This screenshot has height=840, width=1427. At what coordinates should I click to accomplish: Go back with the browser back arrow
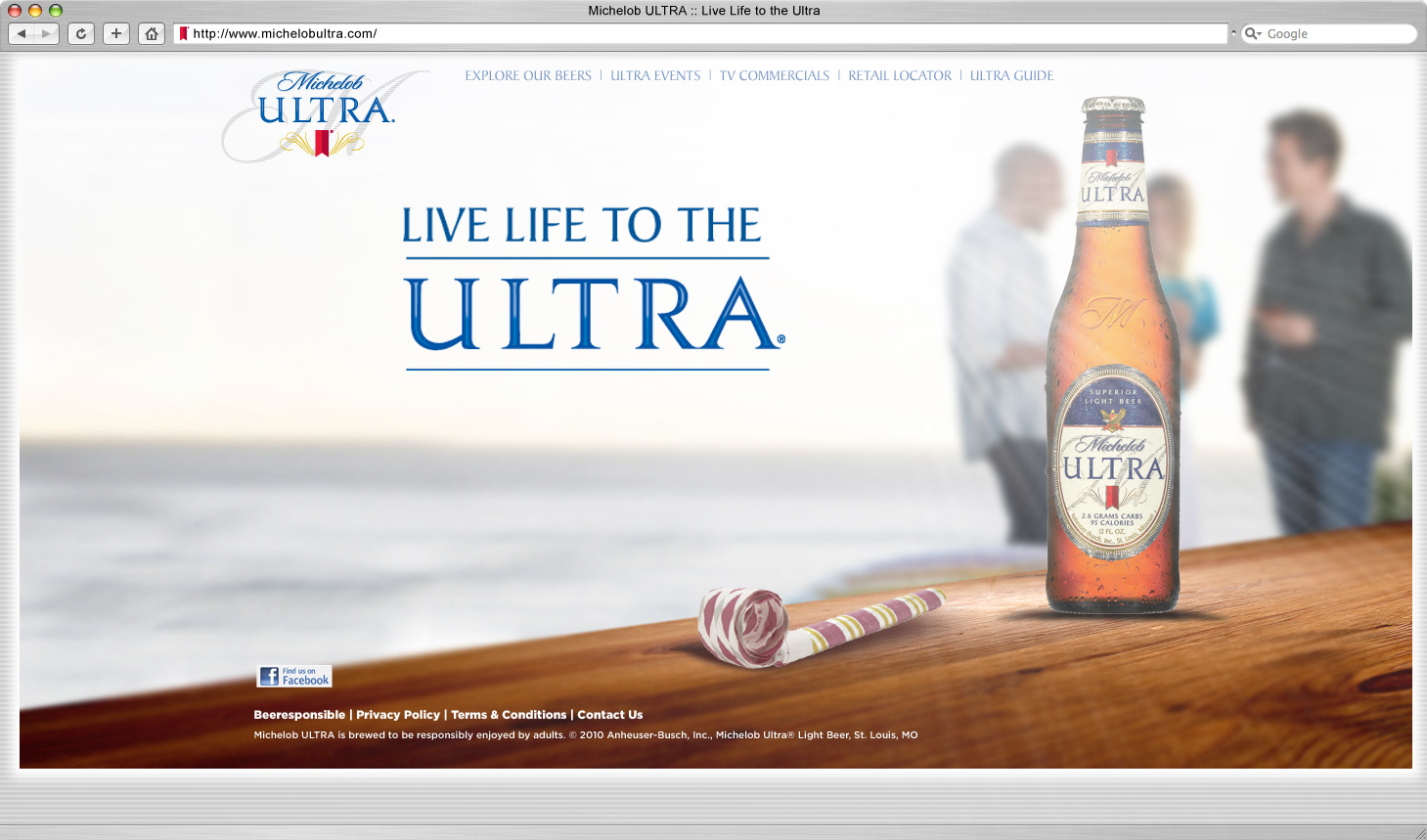coord(22,33)
